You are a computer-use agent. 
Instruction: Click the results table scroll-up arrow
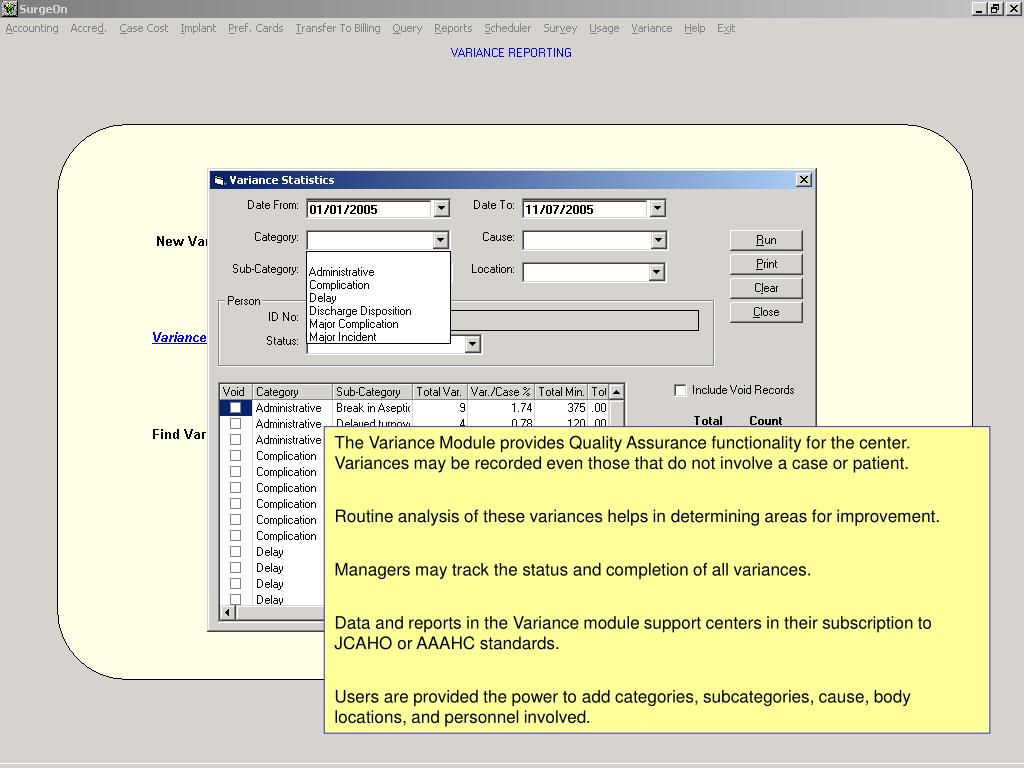616,391
